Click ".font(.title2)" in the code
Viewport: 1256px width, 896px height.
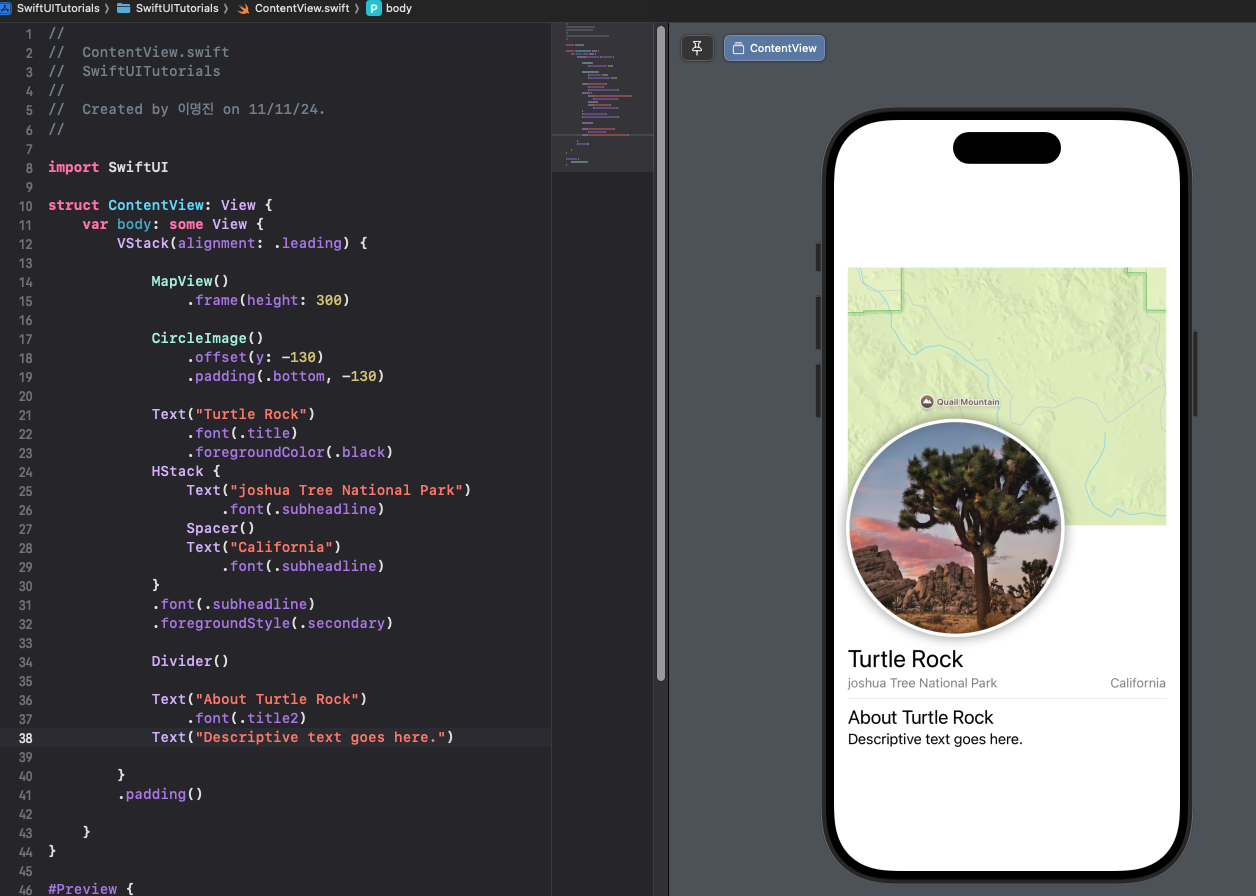point(247,718)
